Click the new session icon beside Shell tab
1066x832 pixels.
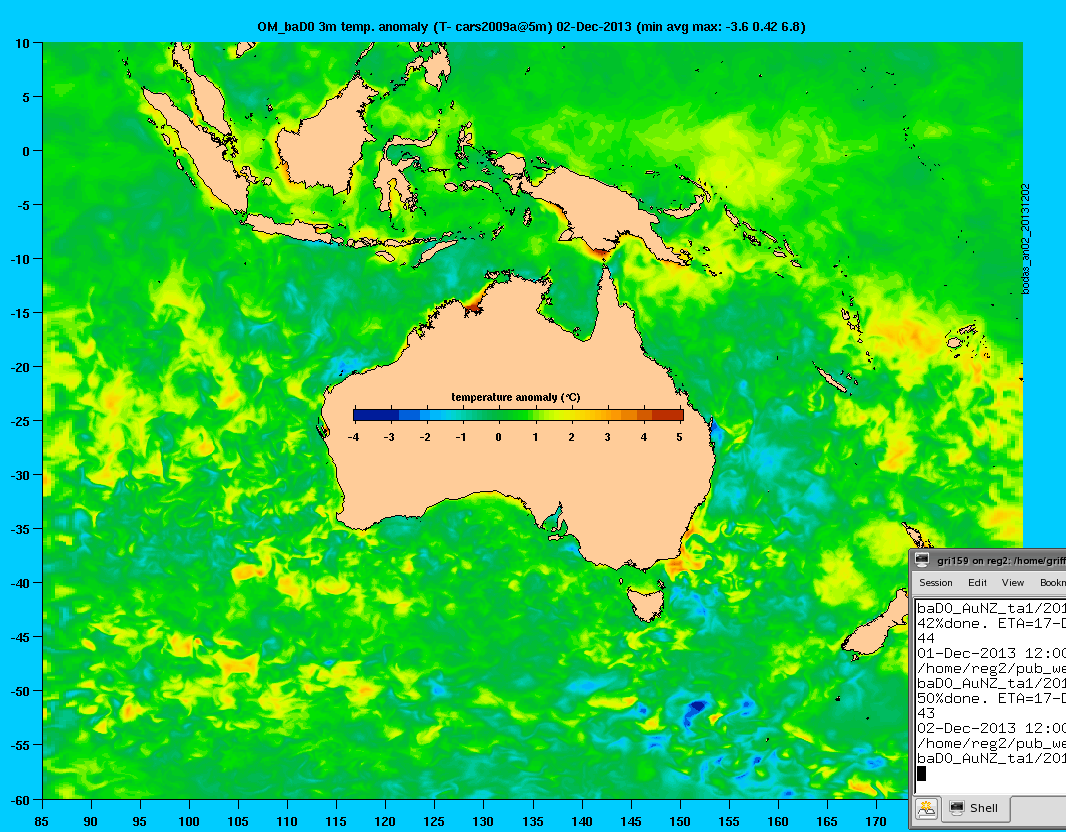[926, 808]
